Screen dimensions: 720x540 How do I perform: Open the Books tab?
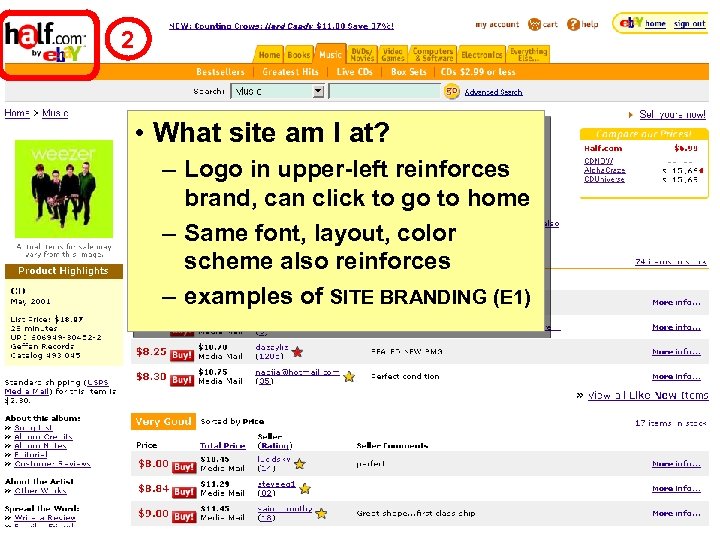click(298, 55)
